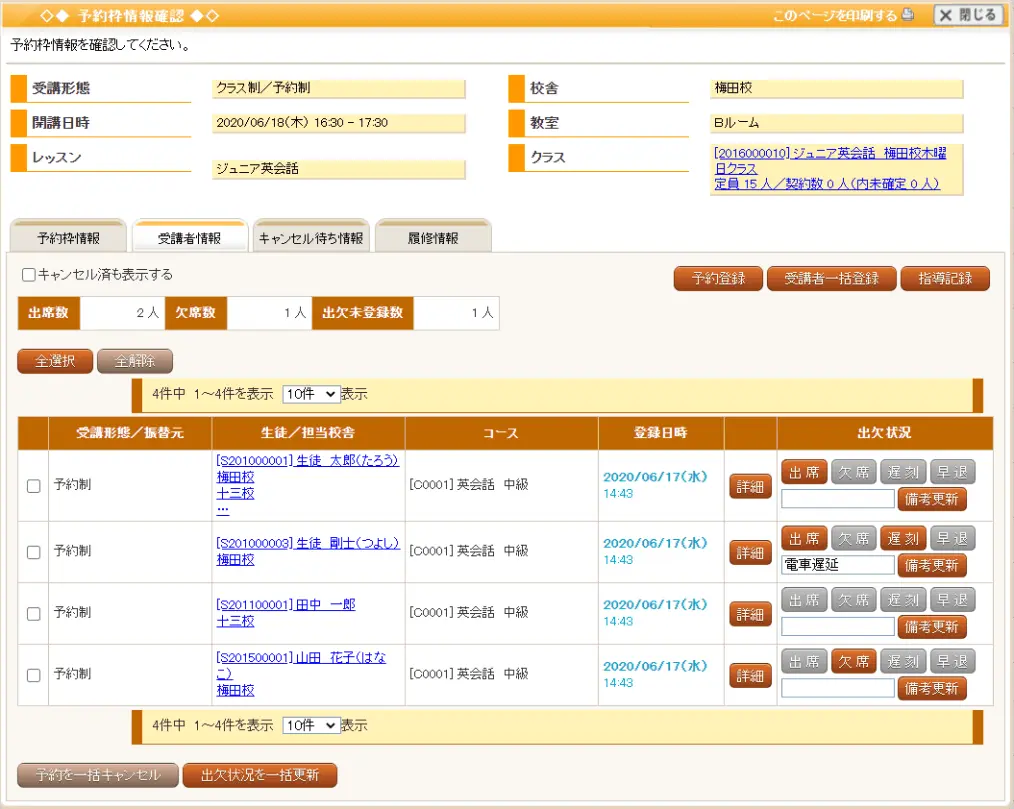Open 詳細 for 生徒 剛士
The image size is (1014, 809).
tap(750, 552)
